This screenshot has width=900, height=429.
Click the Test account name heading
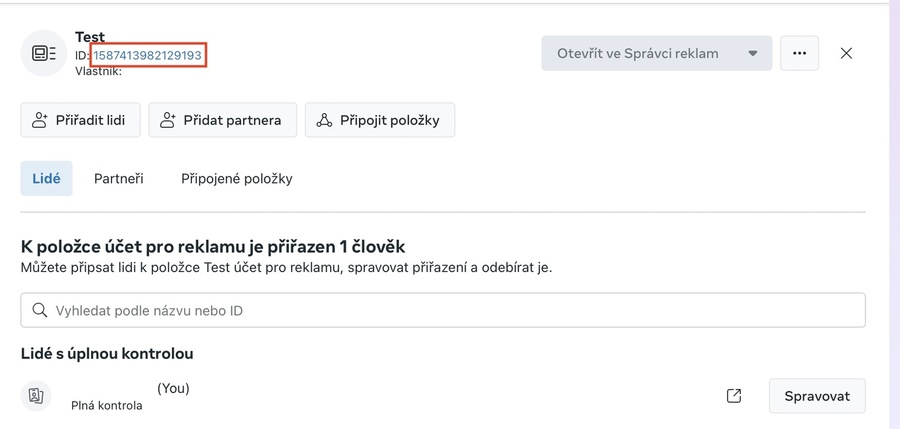pos(90,37)
